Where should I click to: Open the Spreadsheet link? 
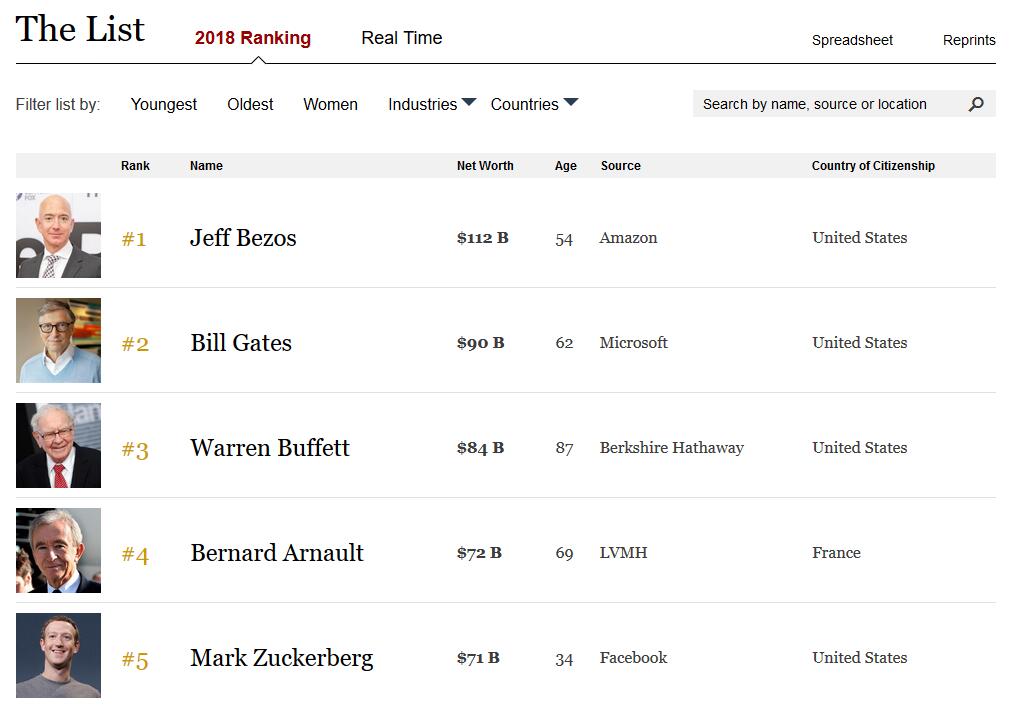pyautogui.click(x=852, y=40)
